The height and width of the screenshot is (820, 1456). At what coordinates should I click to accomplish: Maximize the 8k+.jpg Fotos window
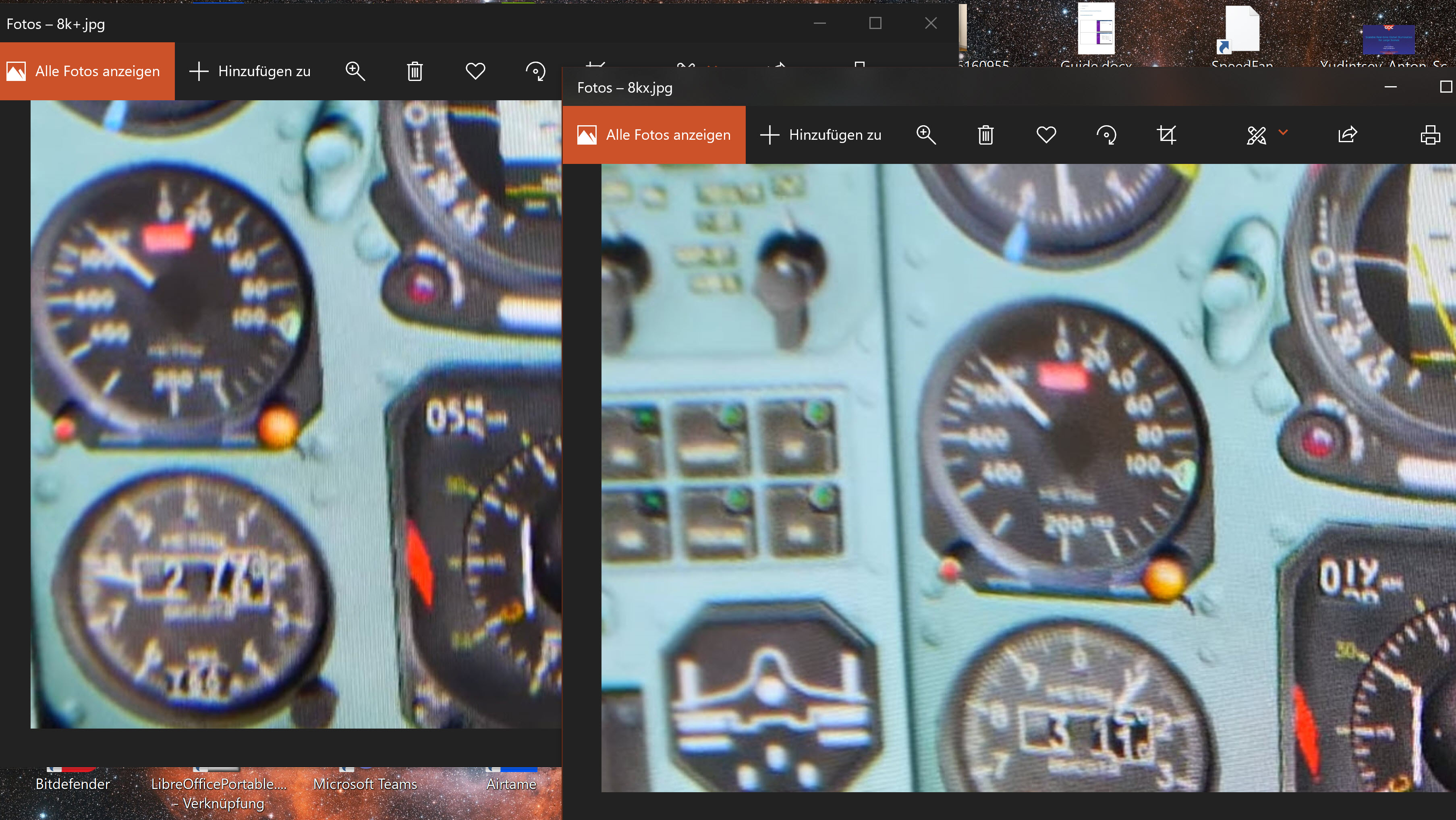coord(875,23)
